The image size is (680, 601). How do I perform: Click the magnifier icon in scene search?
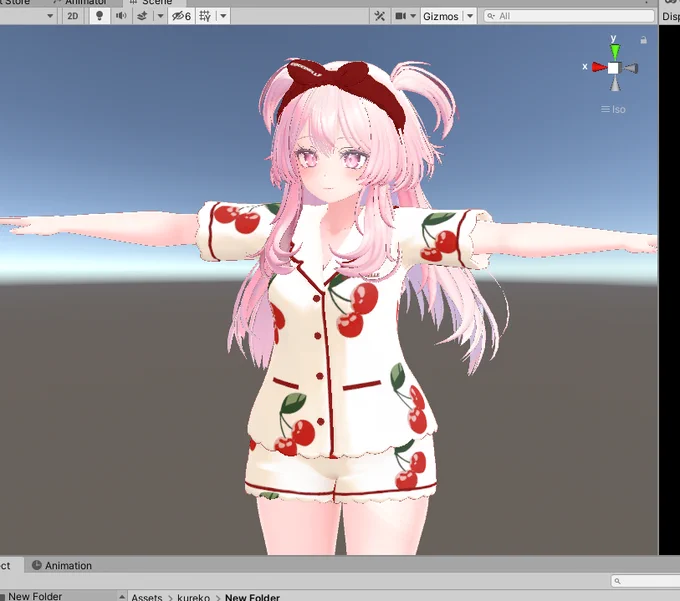tap(491, 16)
